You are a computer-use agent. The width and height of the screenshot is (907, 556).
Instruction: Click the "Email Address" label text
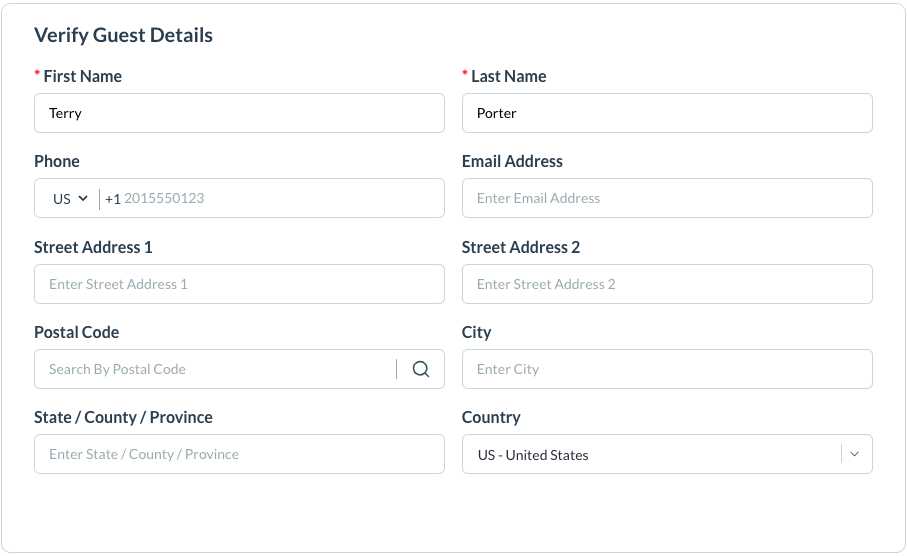[x=512, y=161]
